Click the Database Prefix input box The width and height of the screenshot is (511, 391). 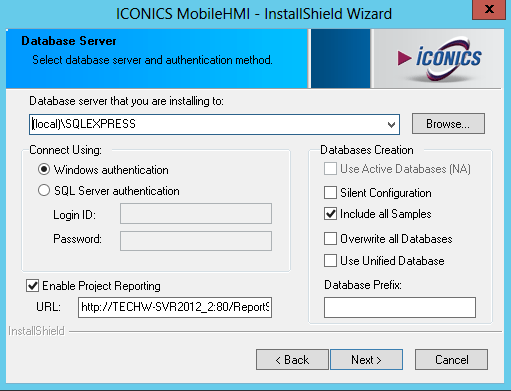point(400,307)
